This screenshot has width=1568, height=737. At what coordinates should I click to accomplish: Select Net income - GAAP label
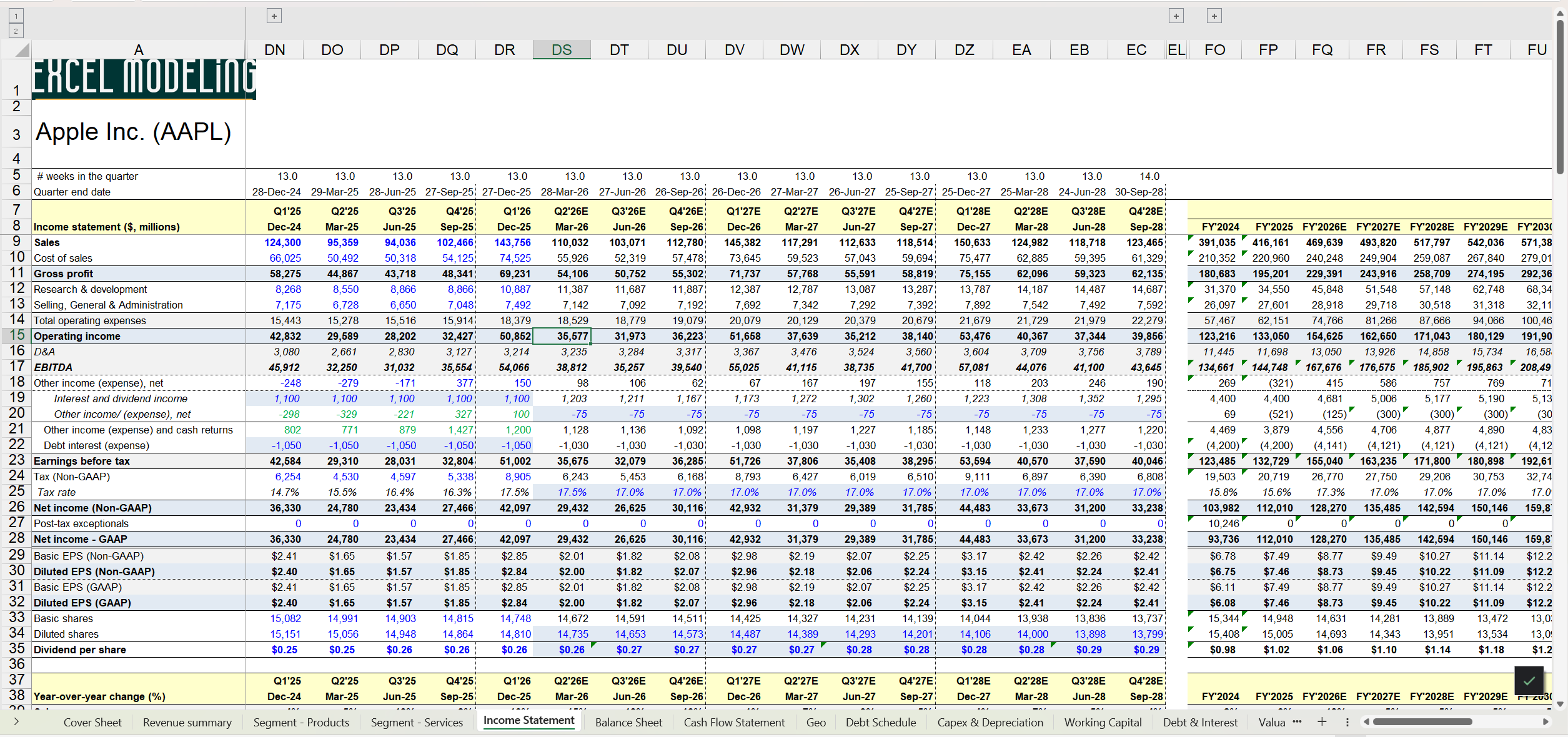pos(80,539)
